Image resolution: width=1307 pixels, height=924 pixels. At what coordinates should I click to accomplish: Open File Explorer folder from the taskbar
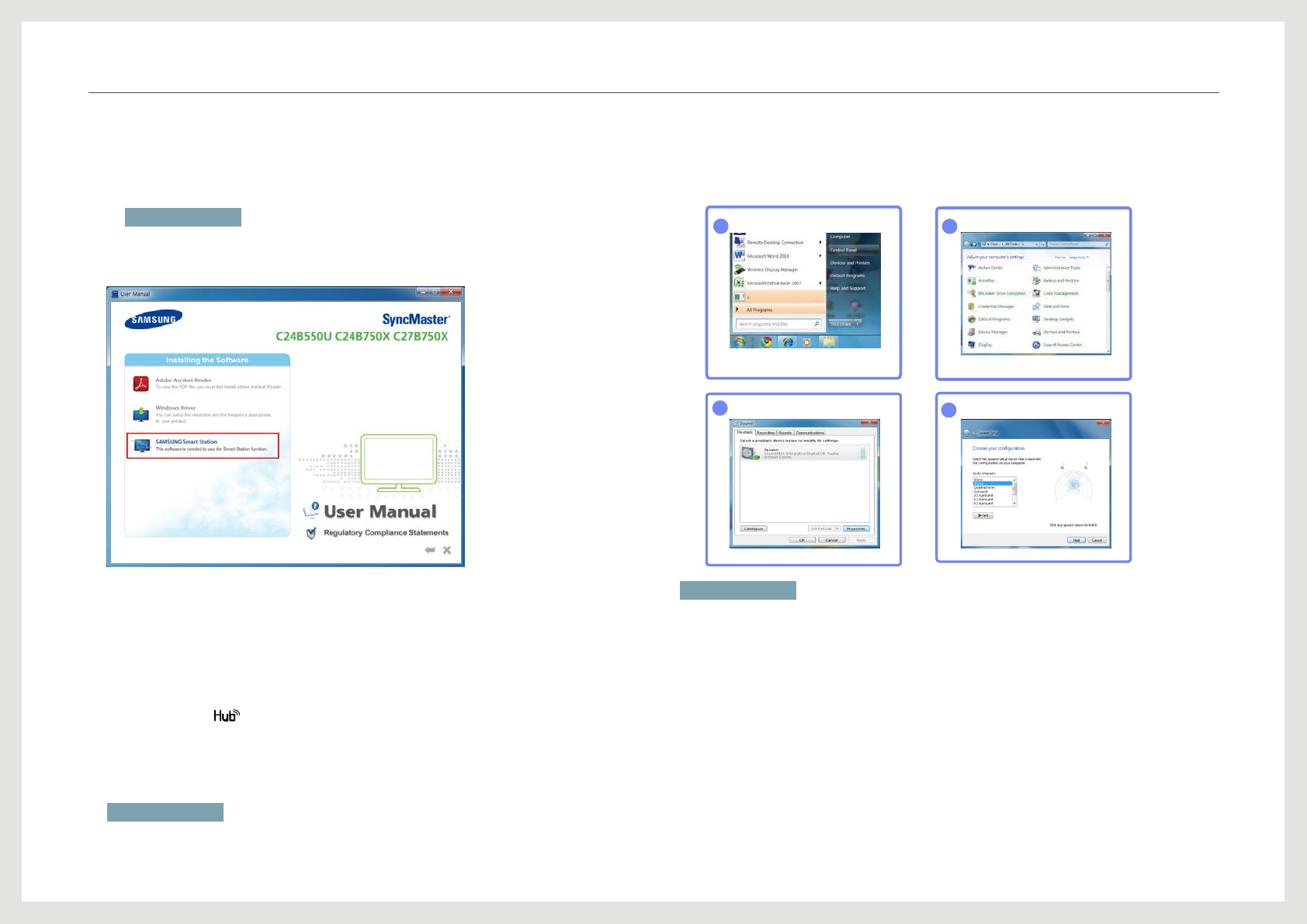(829, 342)
